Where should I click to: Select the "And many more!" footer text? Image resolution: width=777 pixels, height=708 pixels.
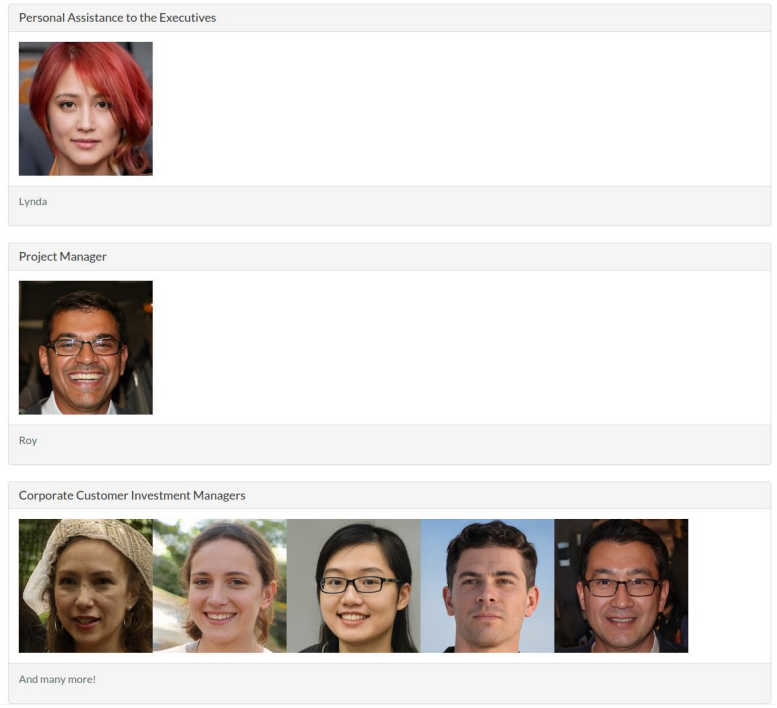tap(57, 680)
